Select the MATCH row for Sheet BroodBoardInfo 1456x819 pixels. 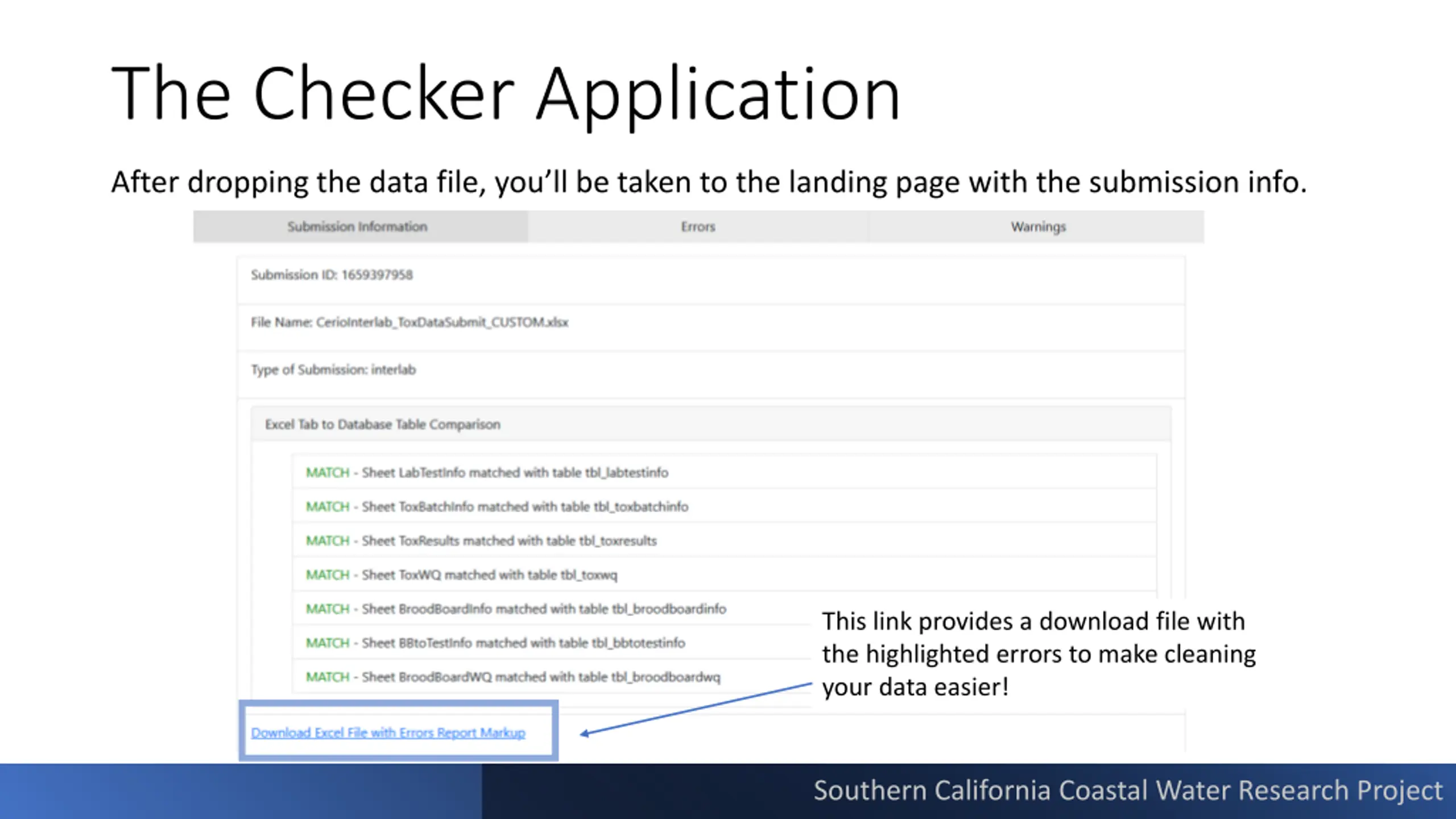[552, 609]
